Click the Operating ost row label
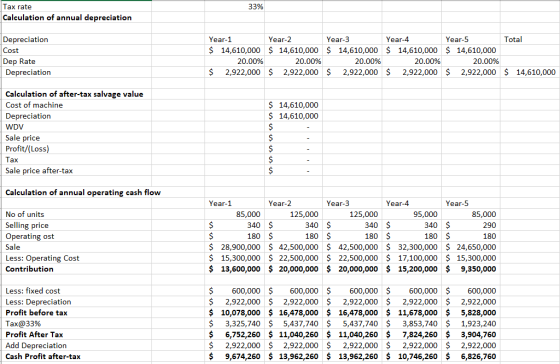Viewport: 560px width, 364px height. tap(30, 236)
